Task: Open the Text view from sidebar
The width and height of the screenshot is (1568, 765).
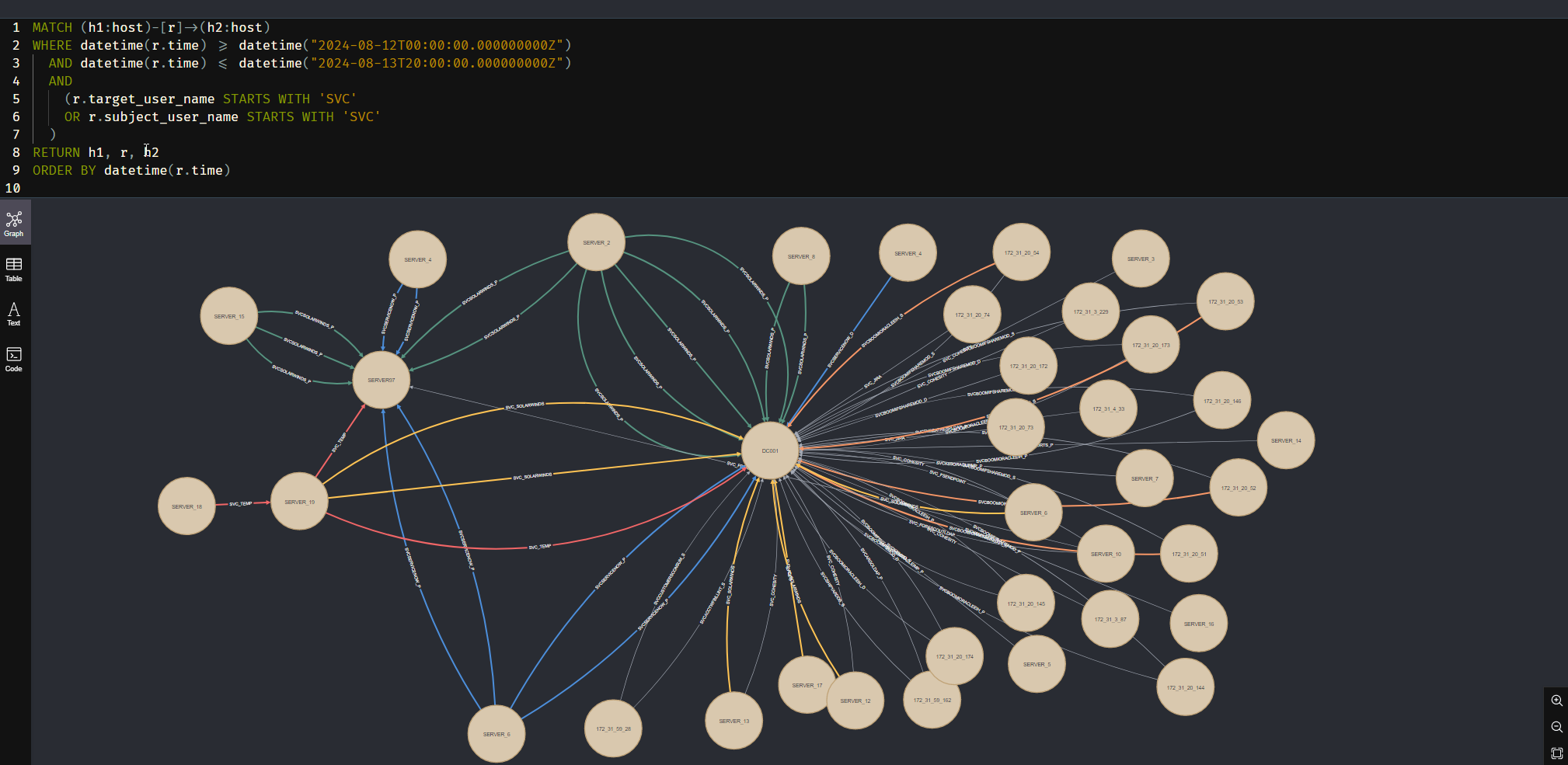Action: click(14, 313)
